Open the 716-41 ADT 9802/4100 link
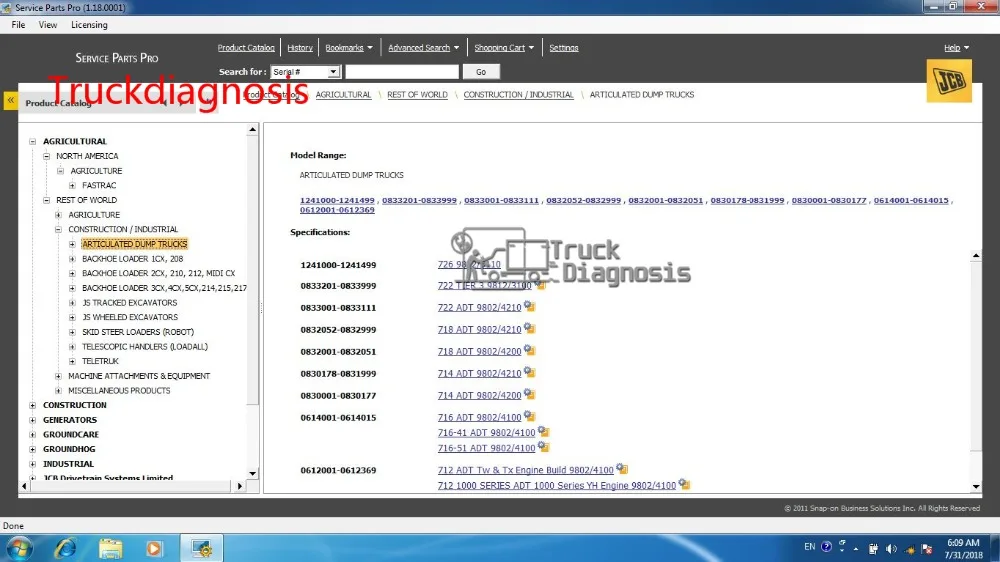The image size is (1000, 562). coord(487,433)
